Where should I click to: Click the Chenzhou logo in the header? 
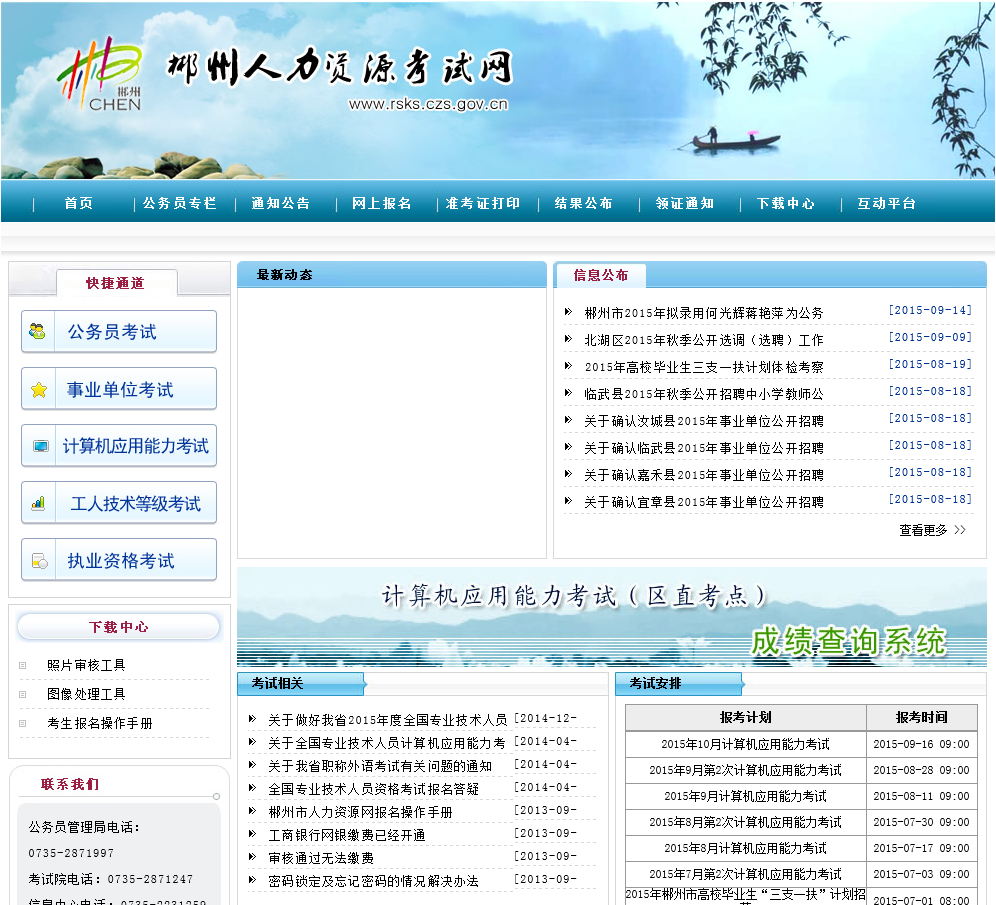(100, 74)
